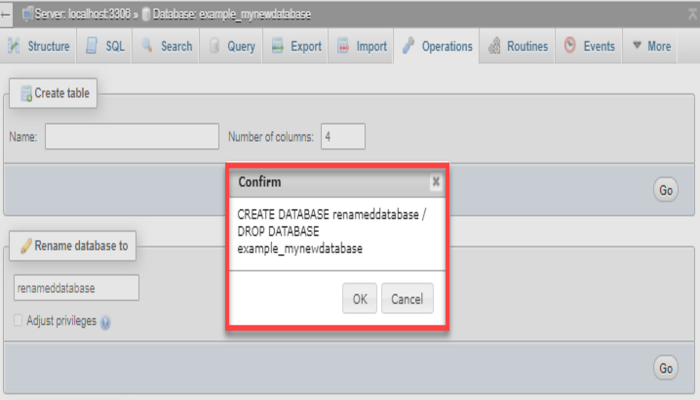Click the pencil icon beside Rename database to
Image resolution: width=700 pixels, height=400 pixels.
[x=25, y=245]
